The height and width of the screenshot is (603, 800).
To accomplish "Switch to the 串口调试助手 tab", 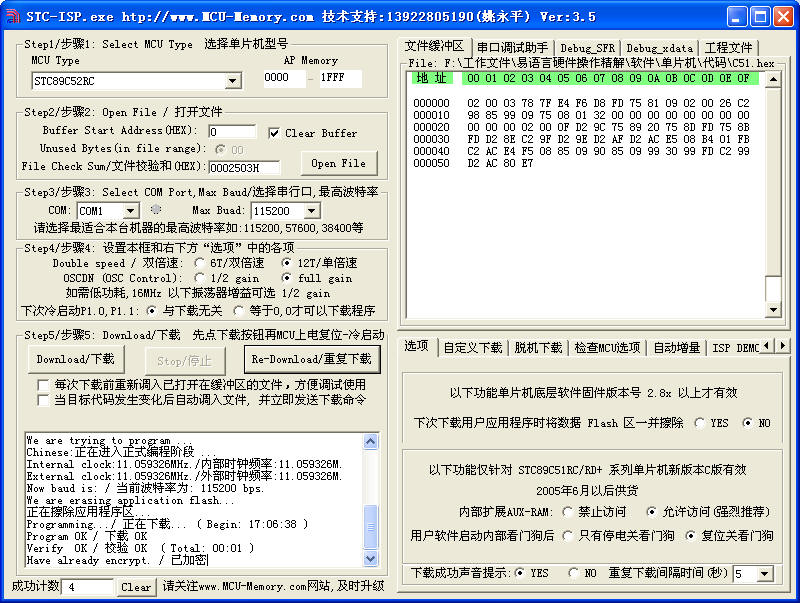I will [x=512, y=48].
